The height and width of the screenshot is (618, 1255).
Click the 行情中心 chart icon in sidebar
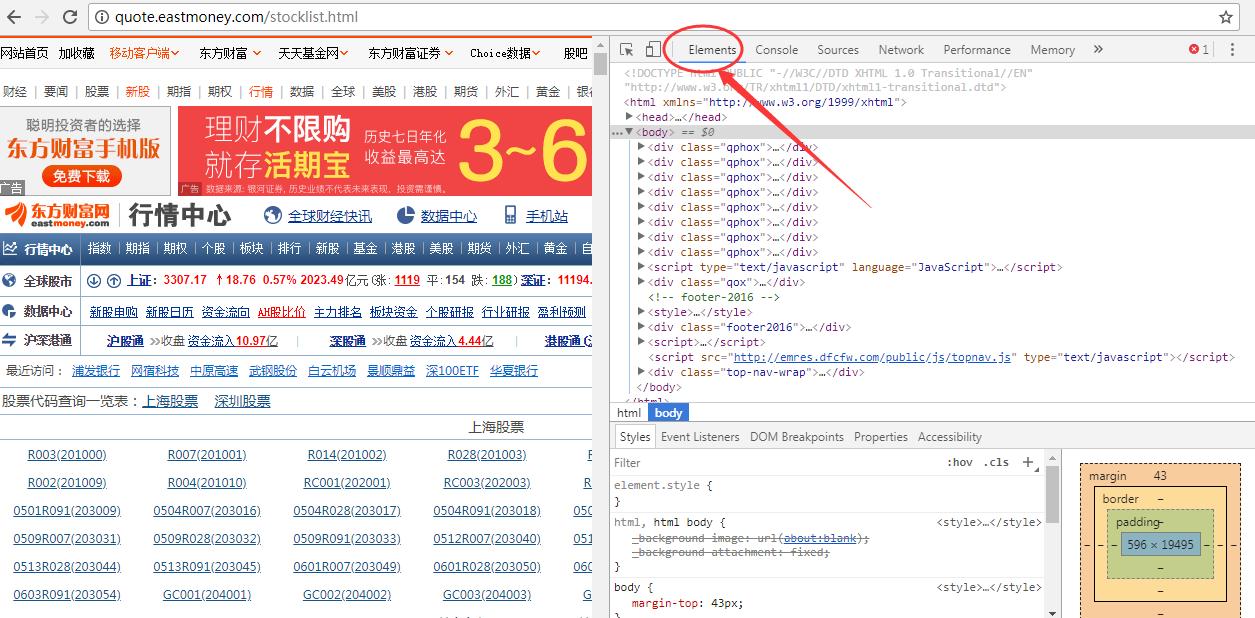12,248
